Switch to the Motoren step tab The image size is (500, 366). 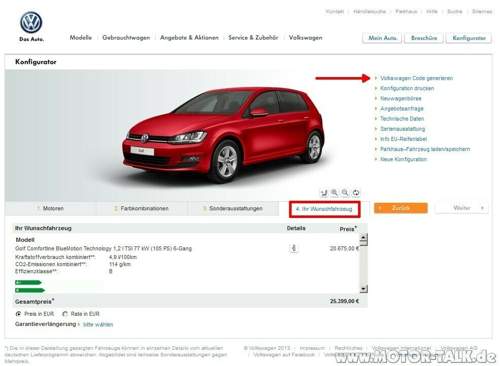(51, 208)
